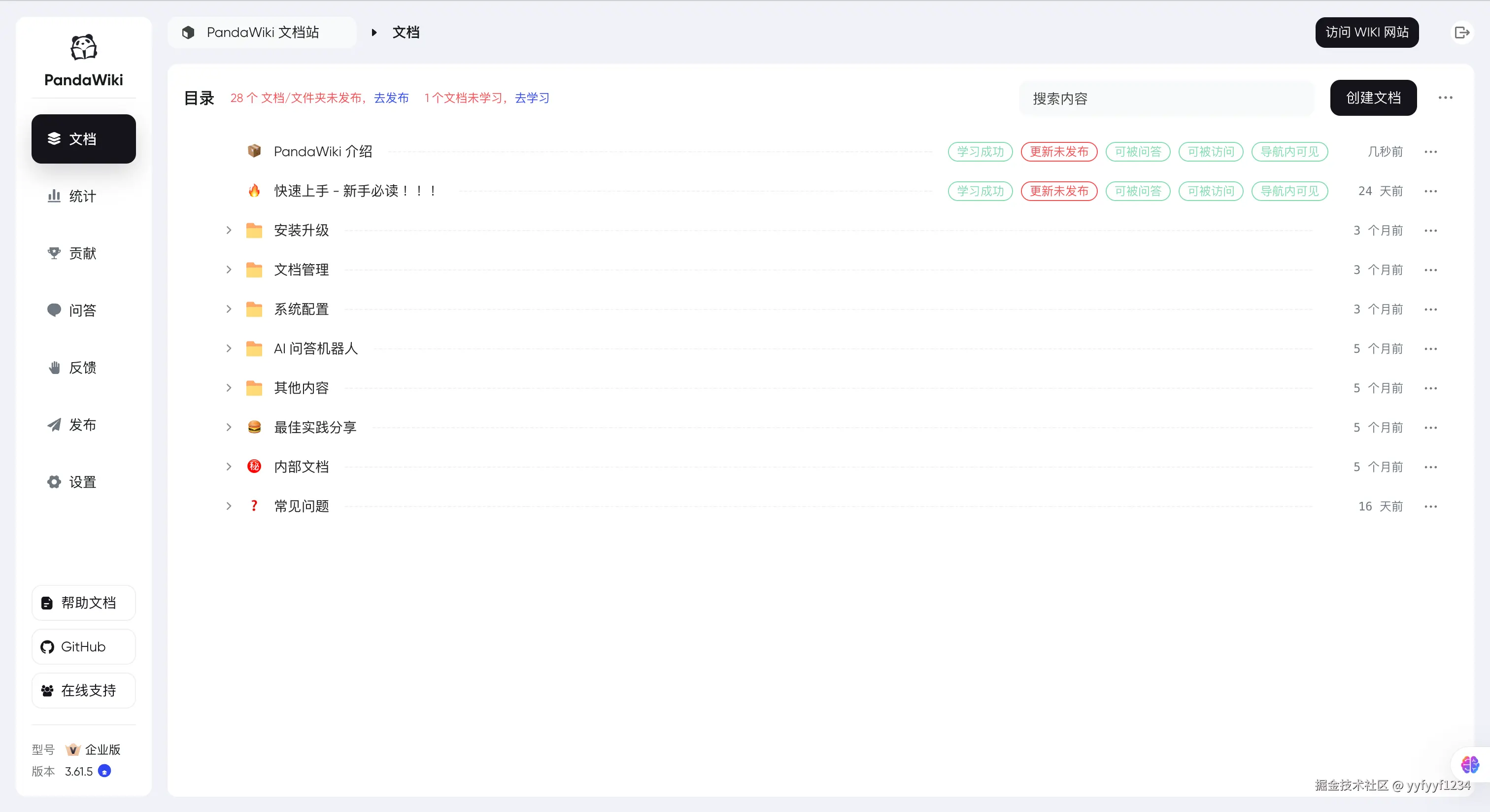The height and width of the screenshot is (812, 1490).
Task: Open the AI brain assistant floating icon
Action: (x=1469, y=764)
